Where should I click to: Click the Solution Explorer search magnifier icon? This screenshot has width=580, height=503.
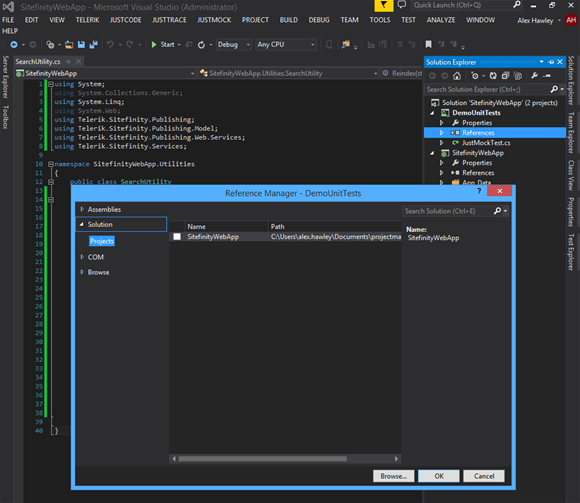(554, 89)
